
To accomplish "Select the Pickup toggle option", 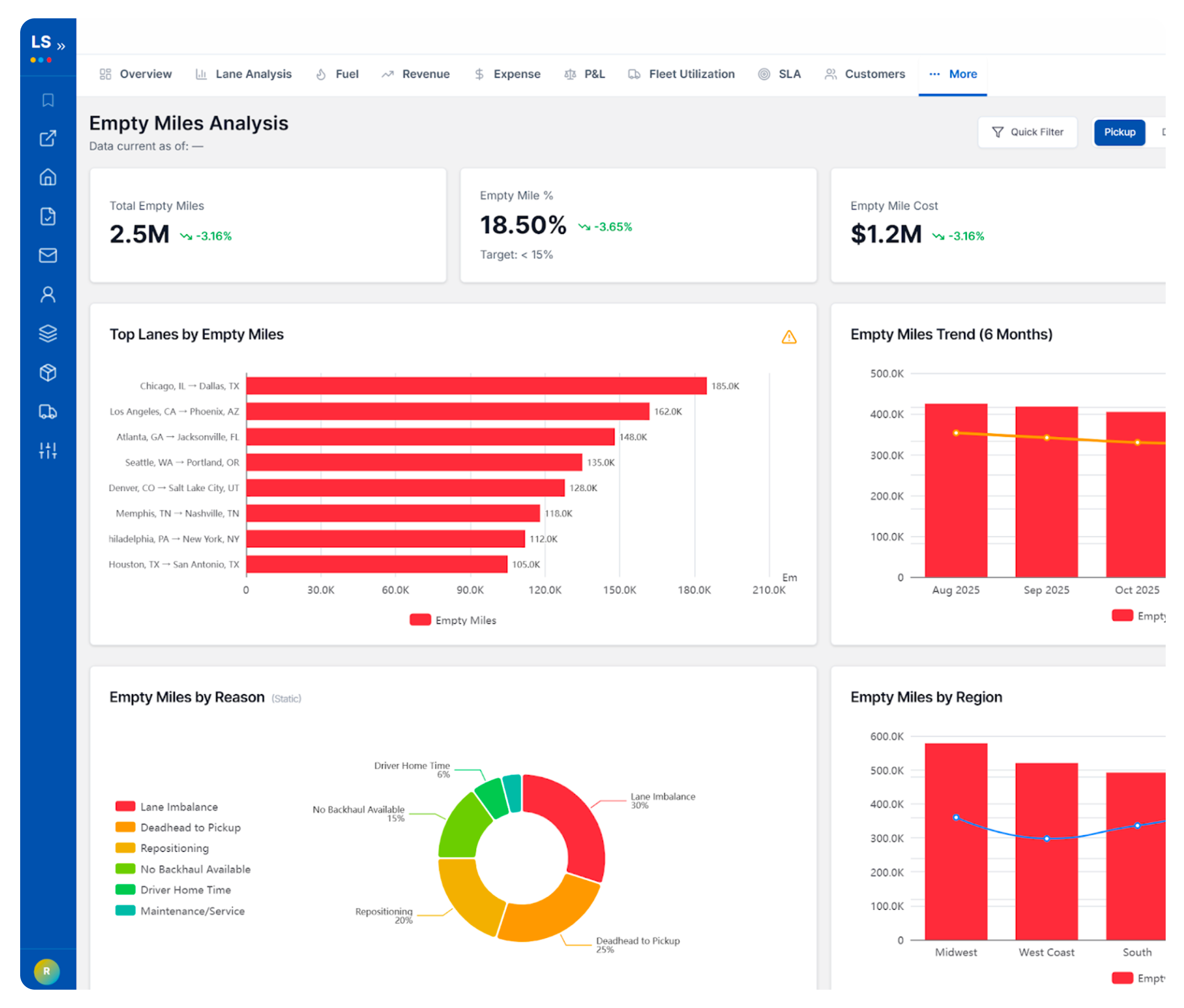I will coord(1119,132).
